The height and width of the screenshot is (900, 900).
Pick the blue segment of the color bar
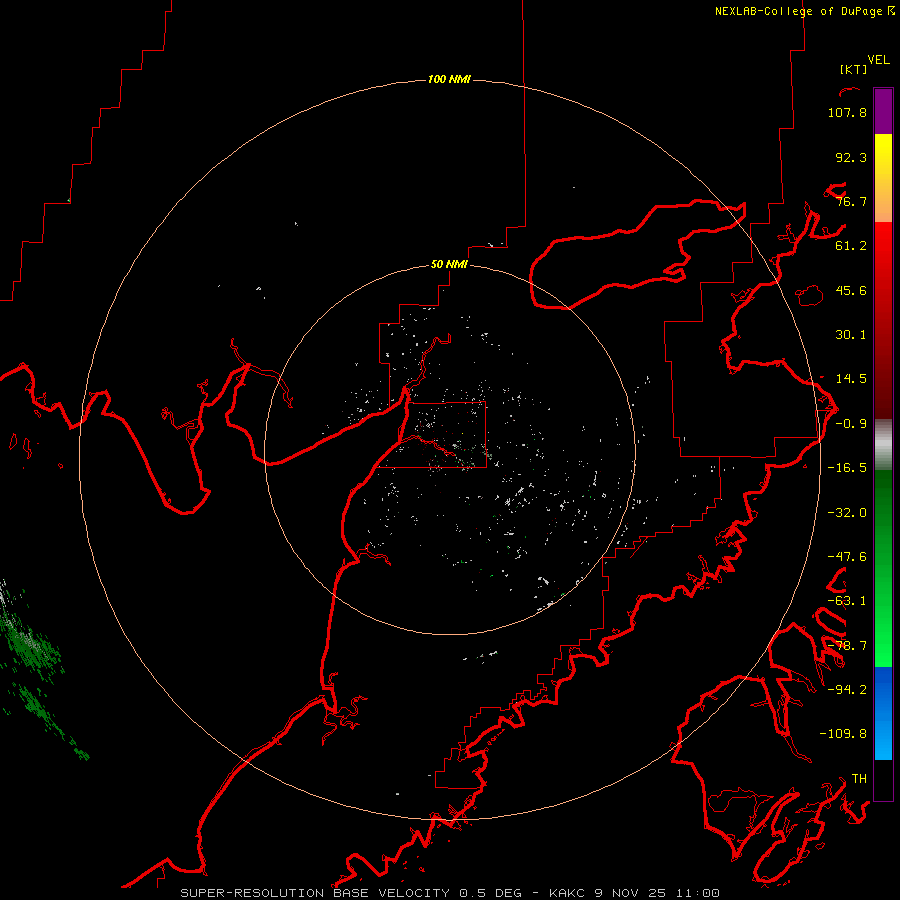[x=883, y=713]
